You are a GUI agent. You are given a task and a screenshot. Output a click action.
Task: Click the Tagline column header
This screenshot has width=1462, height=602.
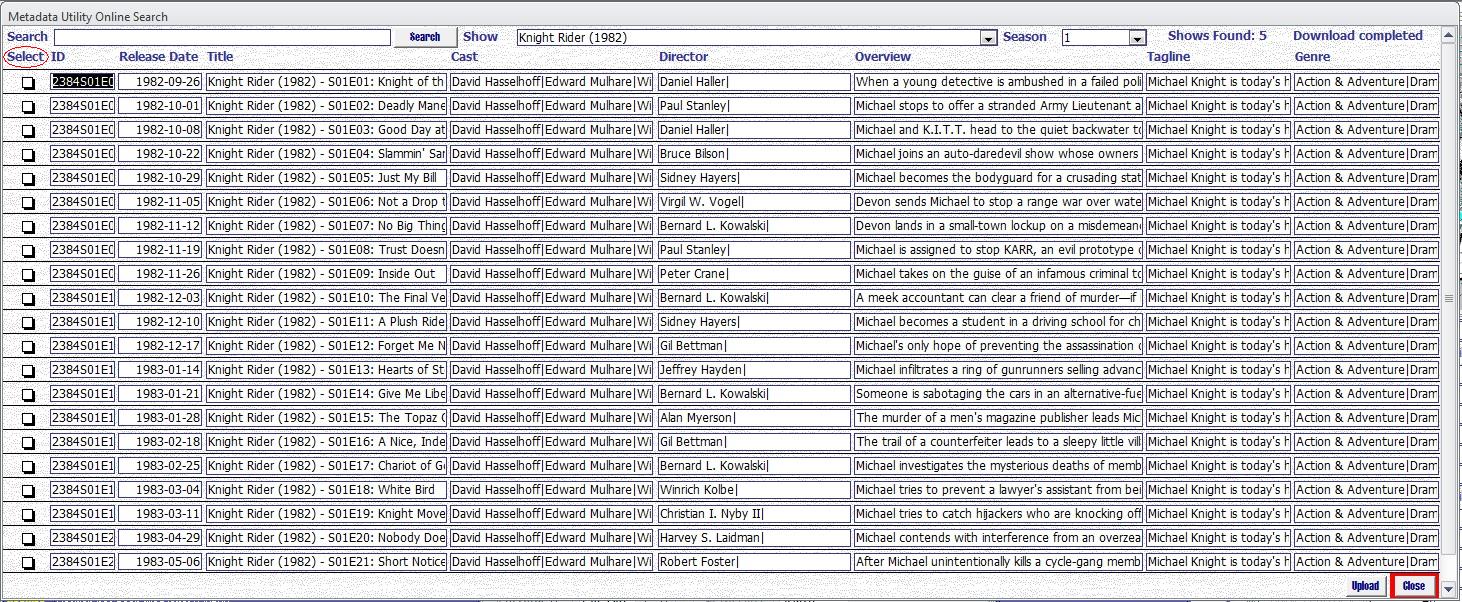(x=1168, y=57)
